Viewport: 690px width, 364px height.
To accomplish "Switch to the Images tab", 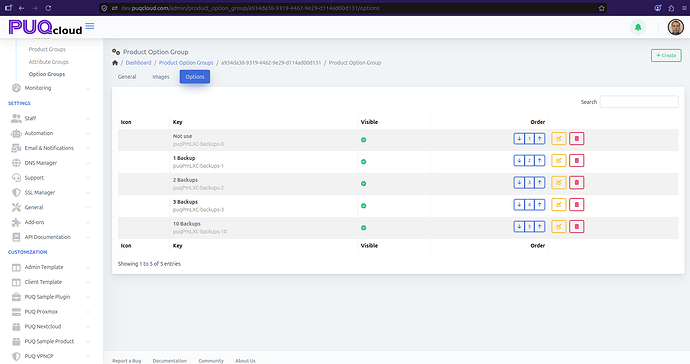I will (x=161, y=77).
